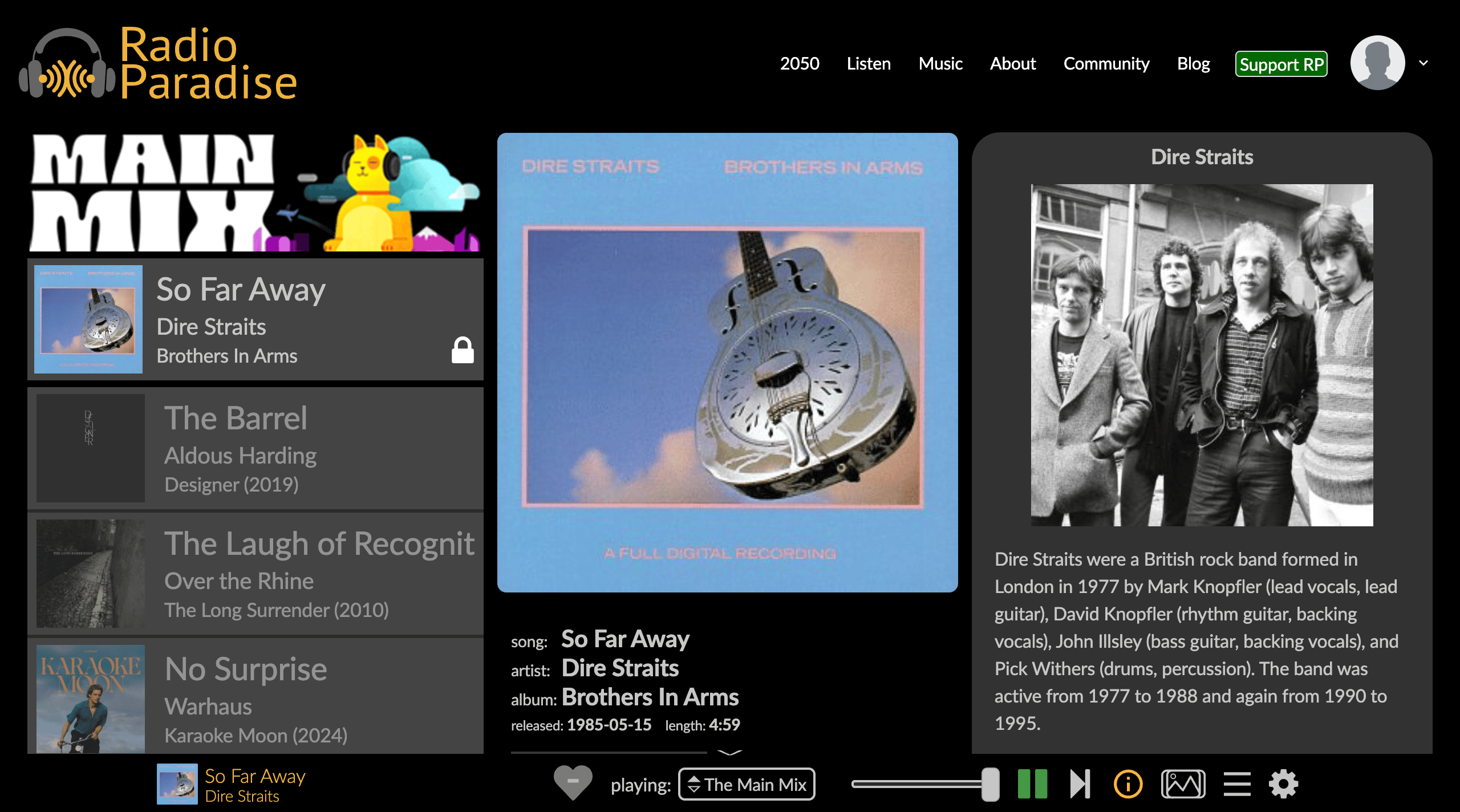Screen dimensions: 1460x812
Task: Click Dire Straits in the player bar
Action: click(242, 796)
